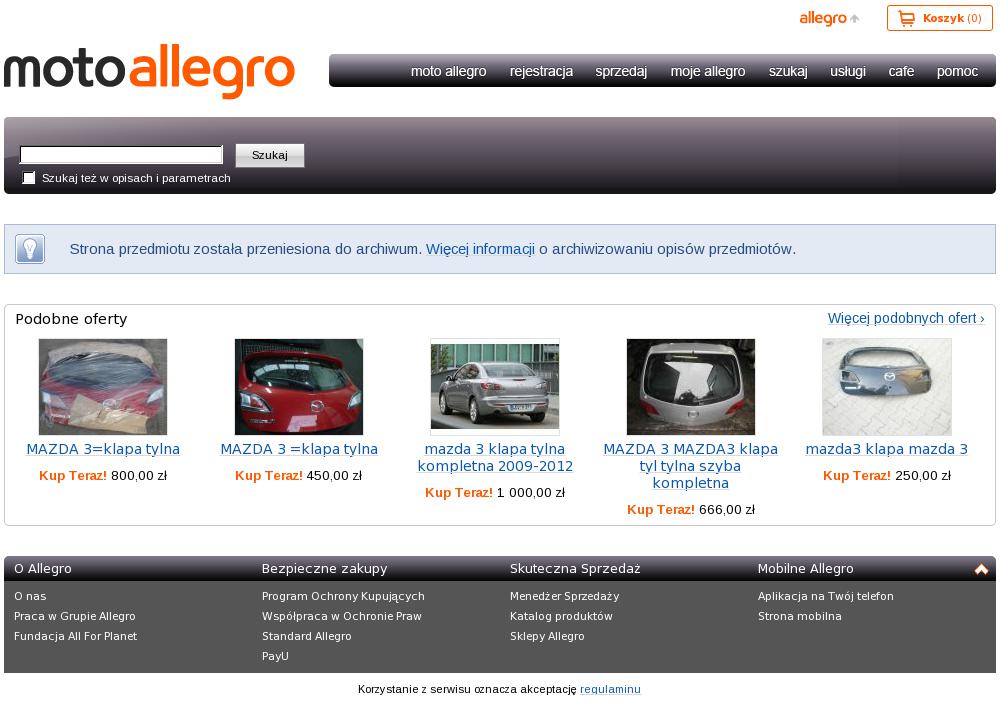Open Program Ochrony Kupujących link

(x=343, y=596)
